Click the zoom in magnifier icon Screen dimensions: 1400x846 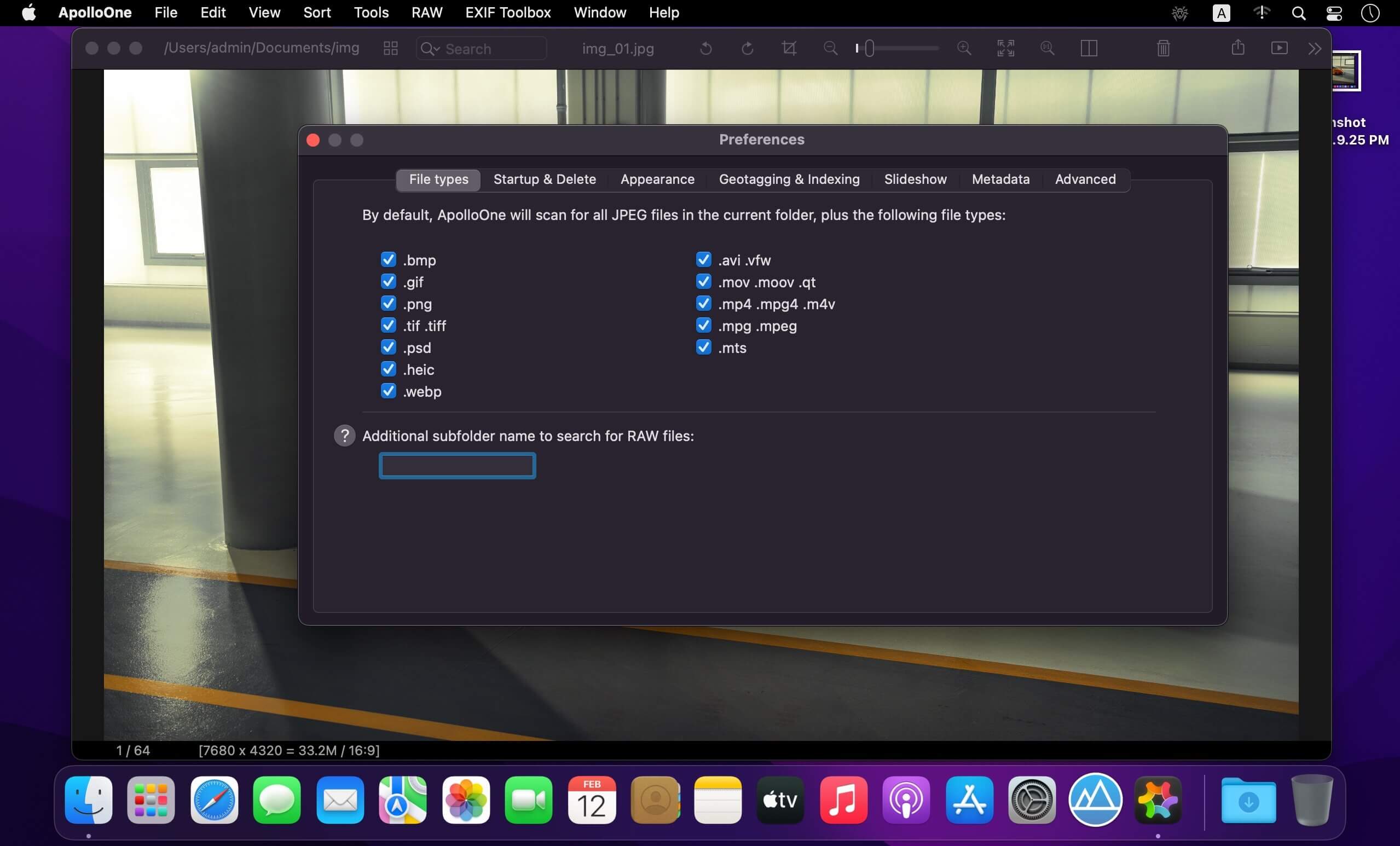[x=964, y=48]
